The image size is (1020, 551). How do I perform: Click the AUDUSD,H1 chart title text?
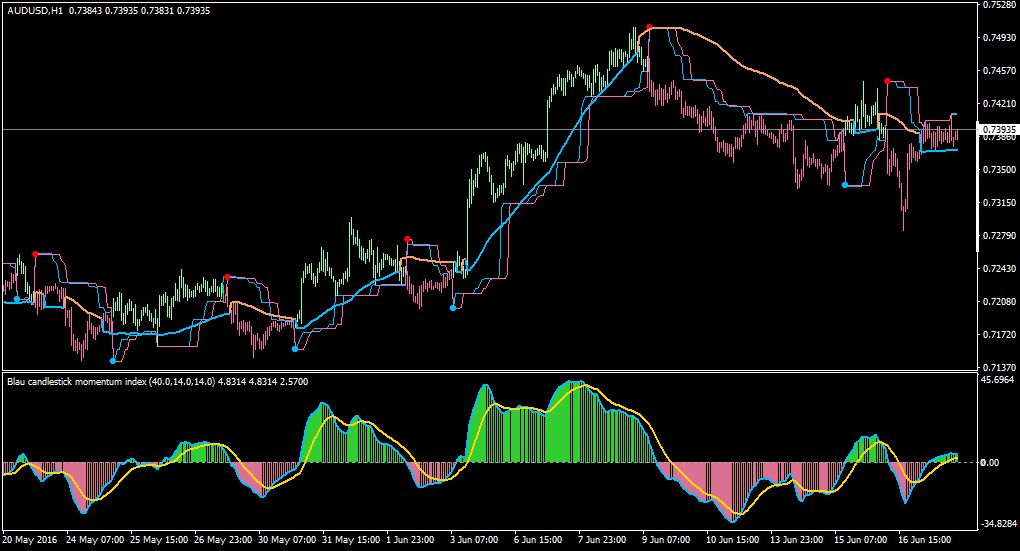(35, 10)
